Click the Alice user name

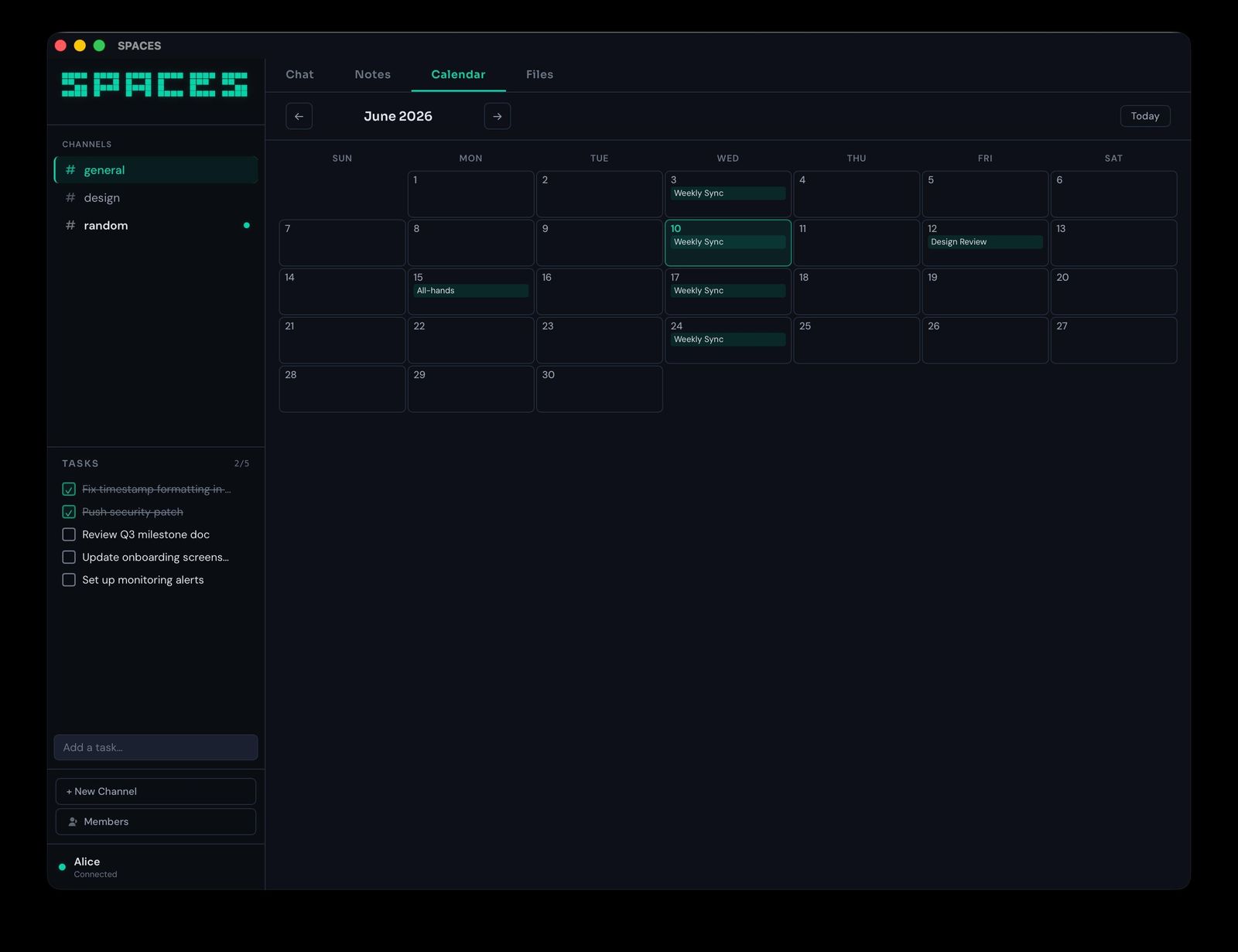click(87, 862)
